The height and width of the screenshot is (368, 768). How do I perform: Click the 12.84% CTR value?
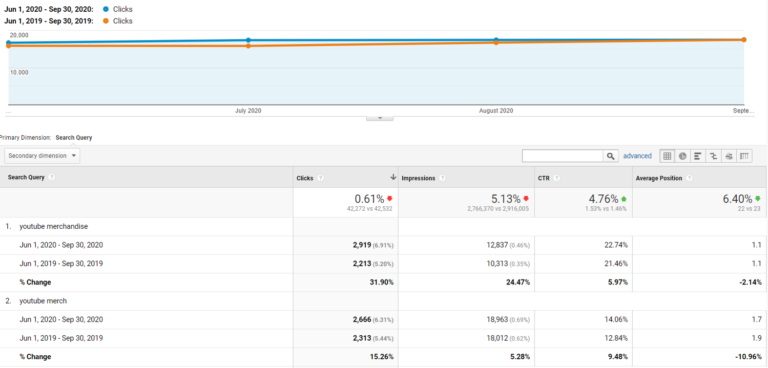click(617, 338)
